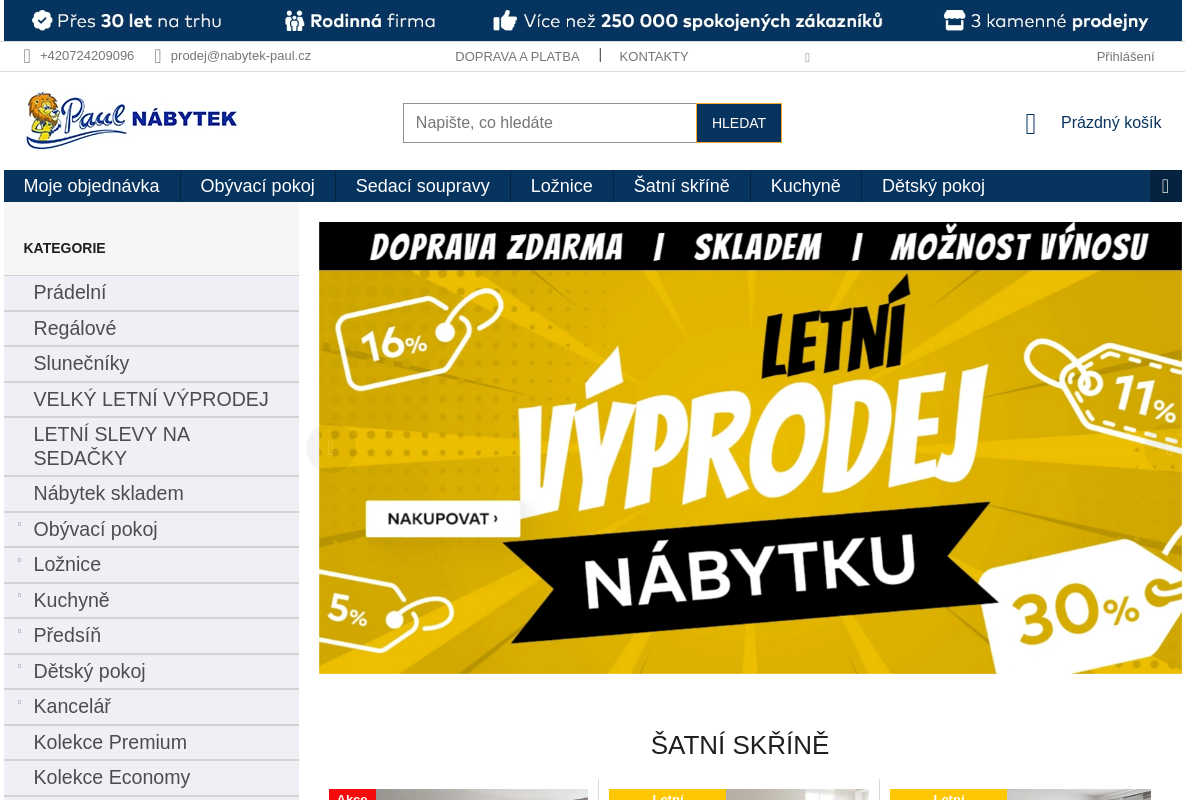Open Dětský pokoj sidebar category link
This screenshot has width=1200, height=800.
tap(90, 672)
